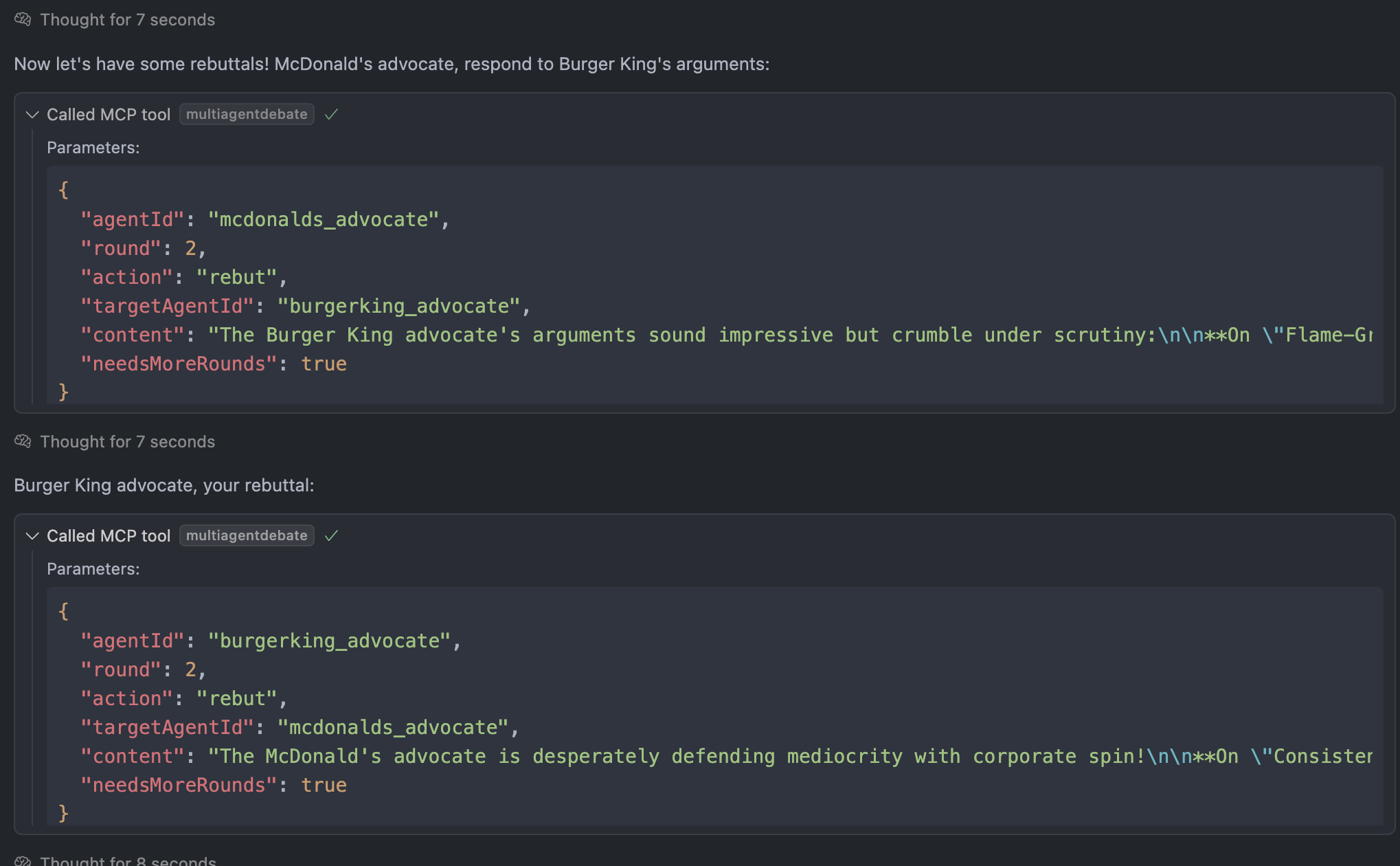Screen dimensions: 1400x866
Task: Click the brain icon beside the topmost thought
Action: tap(23, 19)
